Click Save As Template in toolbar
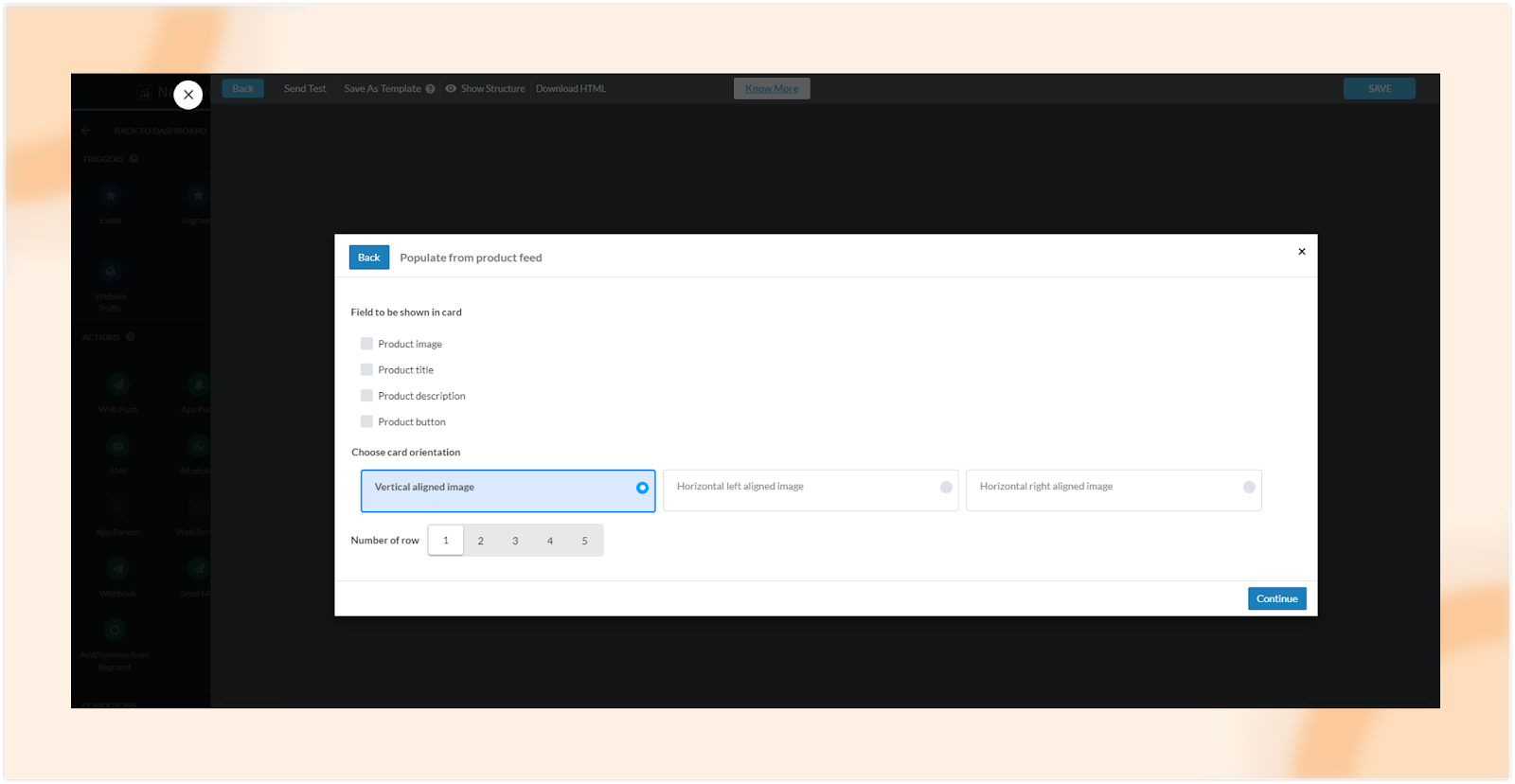The width and height of the screenshot is (1515, 784). 383,88
